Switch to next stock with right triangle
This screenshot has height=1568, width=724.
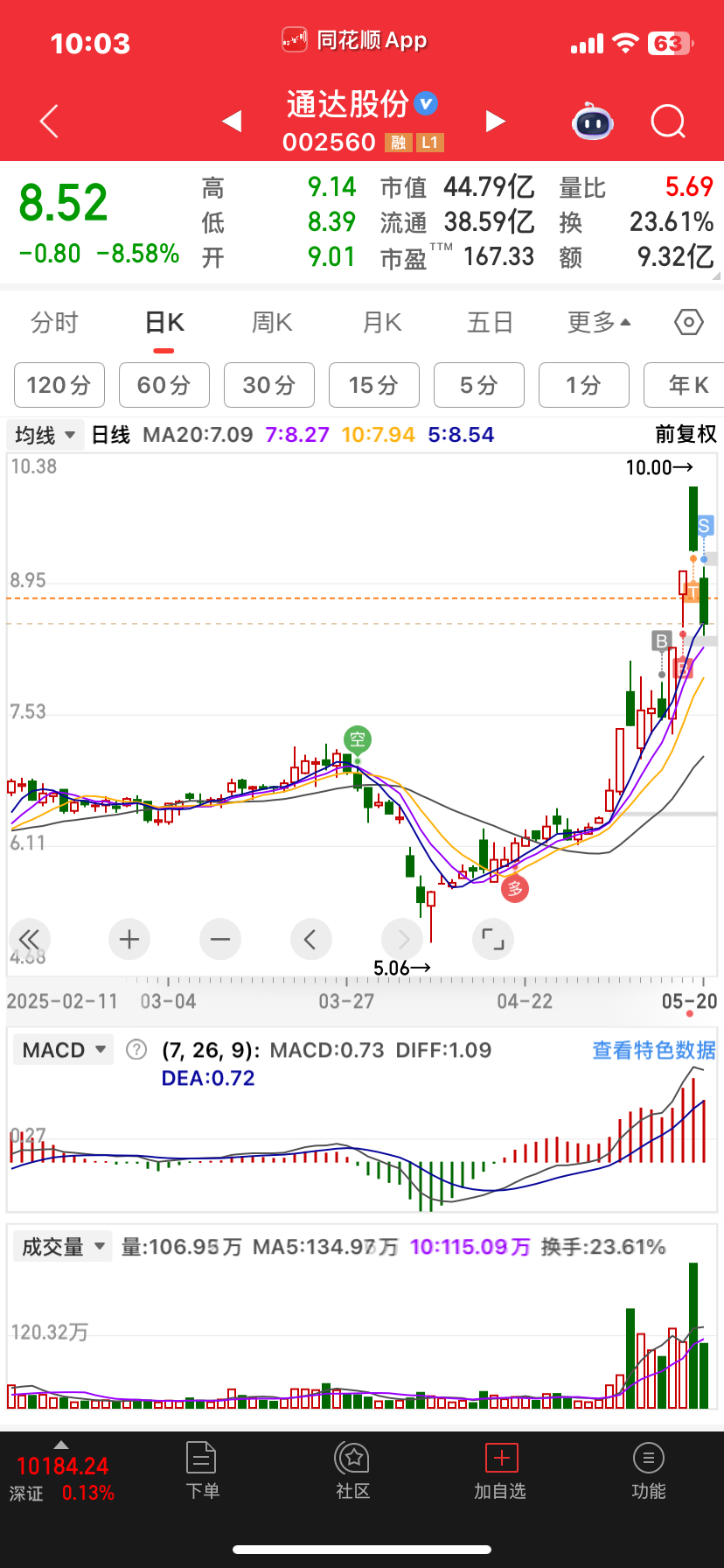click(x=496, y=121)
